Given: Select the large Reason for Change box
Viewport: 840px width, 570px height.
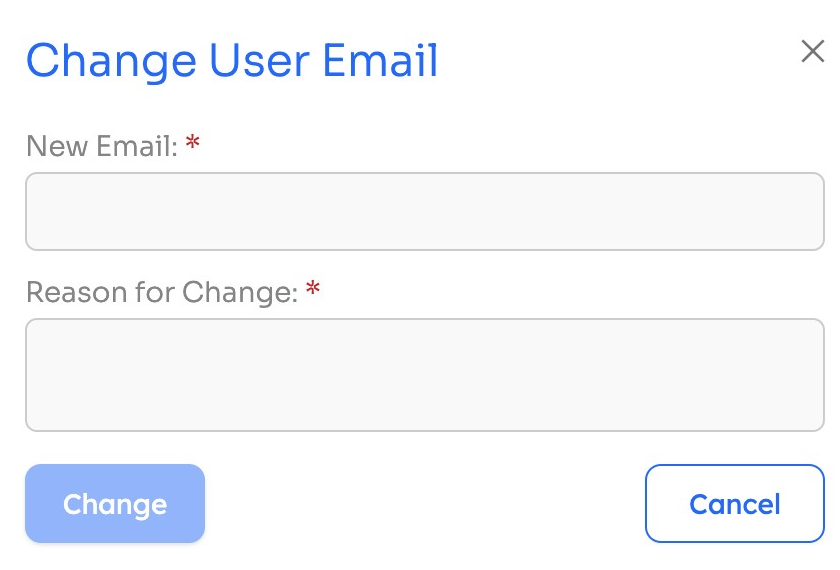Looking at the screenshot, I should point(425,374).
